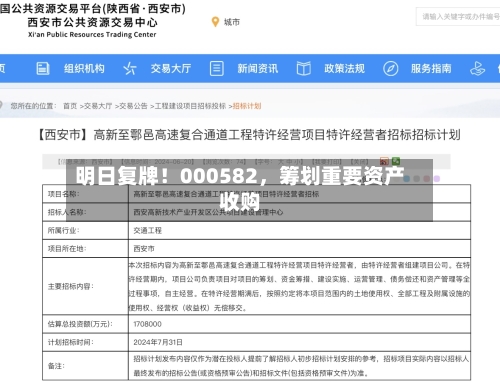Click the 信息时间 2024-06-20 text
Viewport: 500px width, 382px height.
(157, 162)
